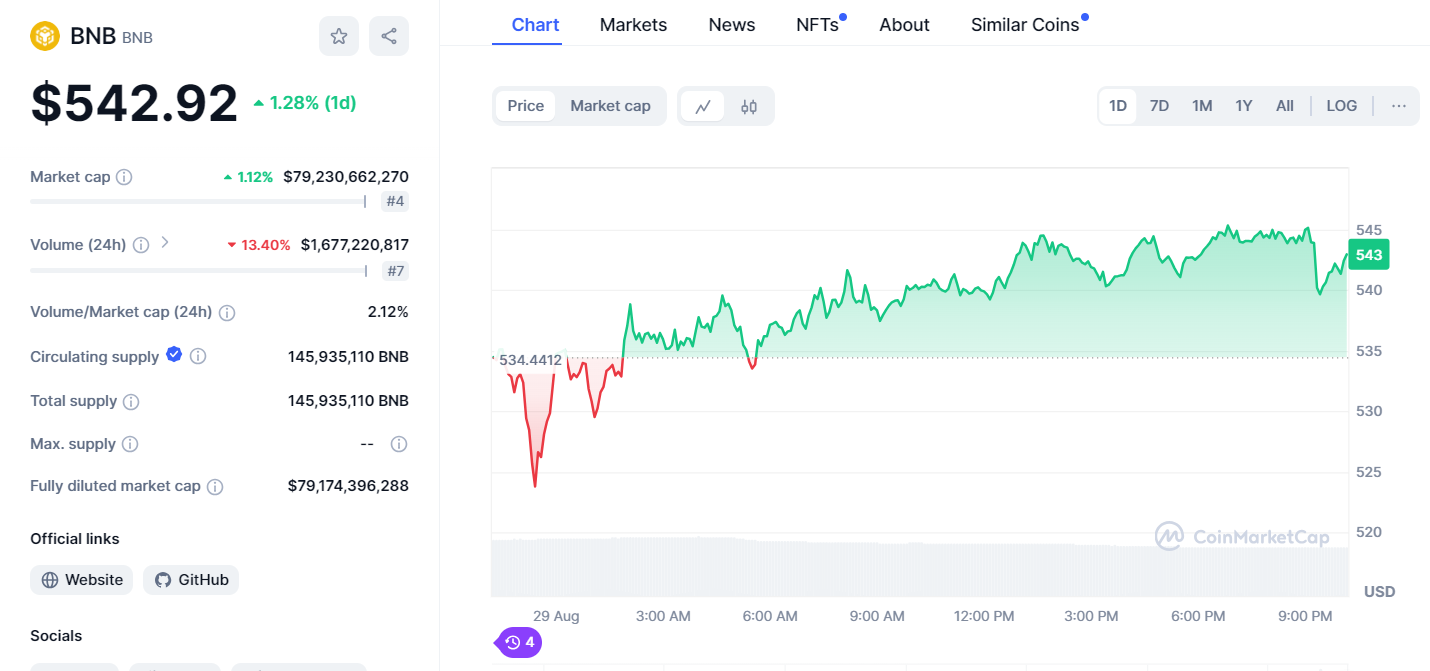Open the history events badge showing 4
The width and height of the screenshot is (1430, 671).
click(519, 642)
